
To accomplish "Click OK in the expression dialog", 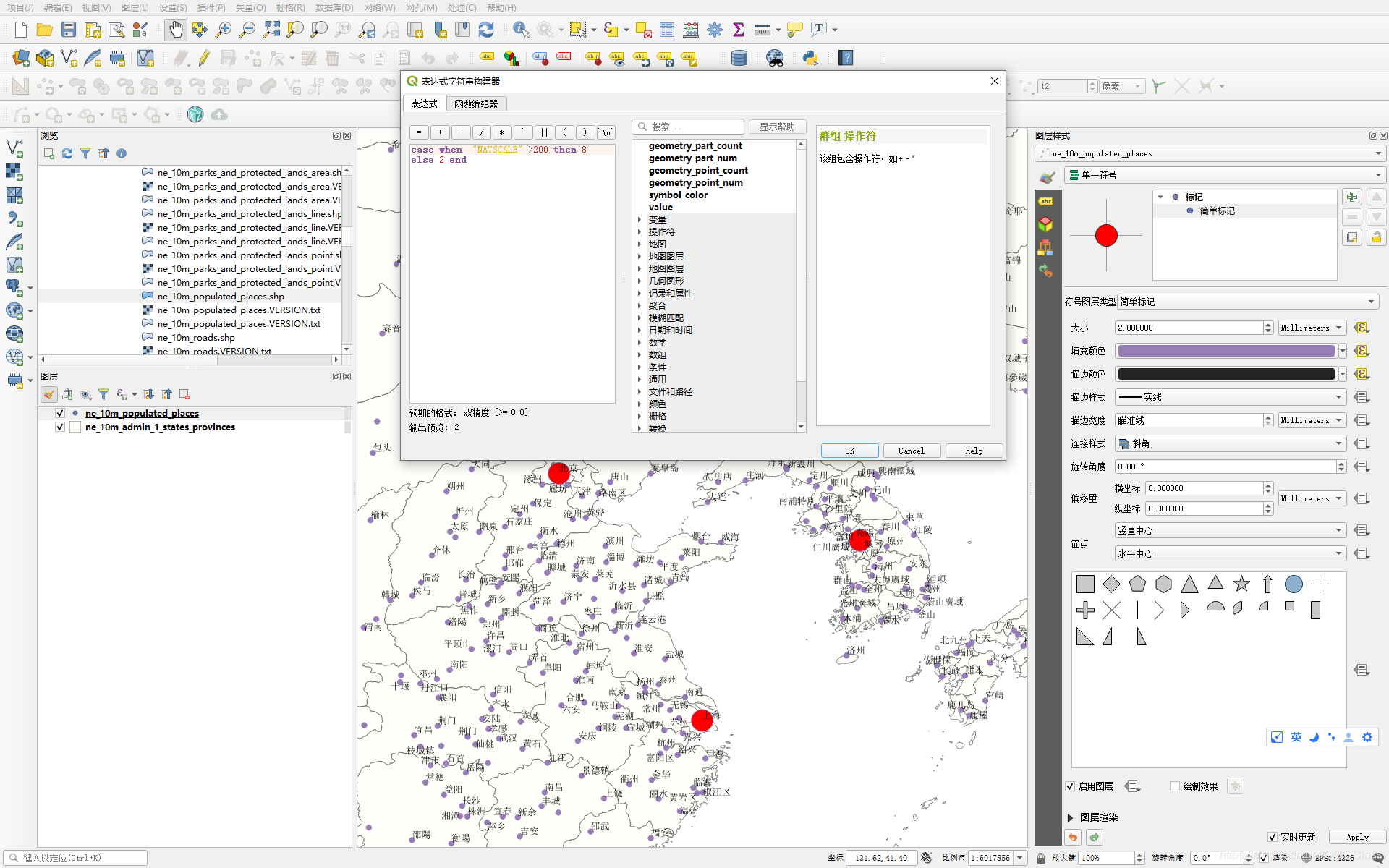I will (849, 451).
